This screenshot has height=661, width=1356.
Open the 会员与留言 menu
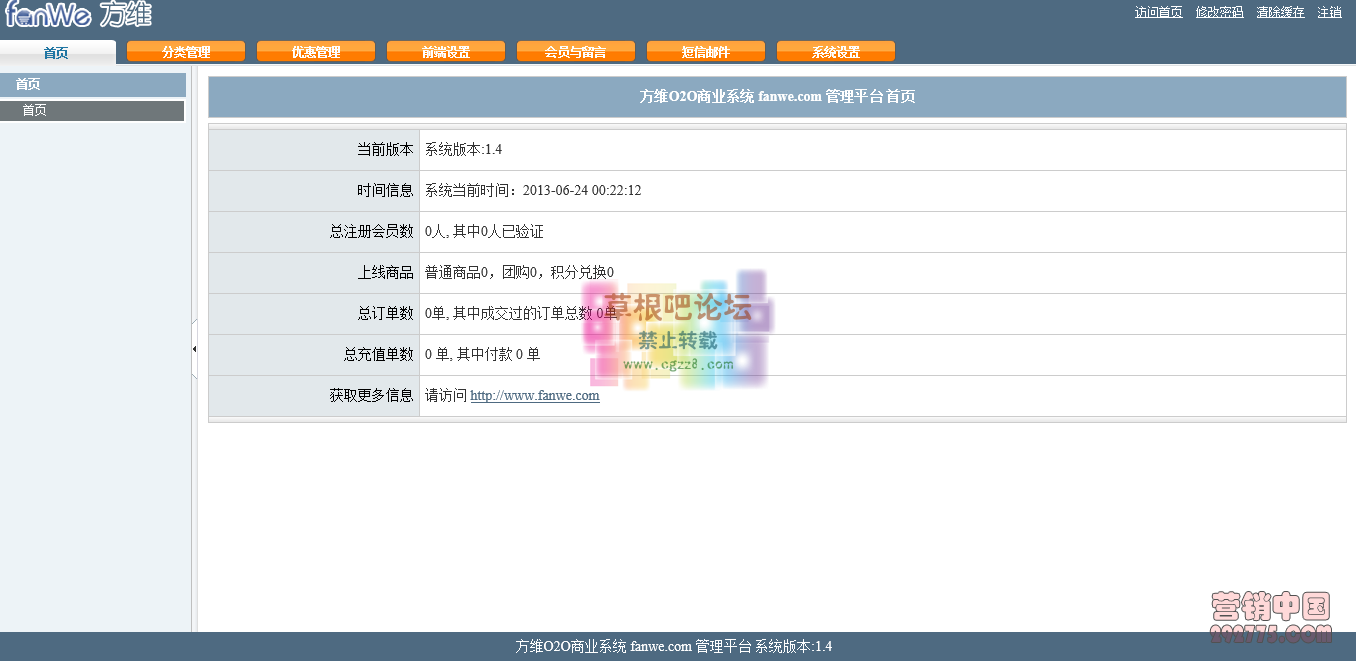[575, 50]
